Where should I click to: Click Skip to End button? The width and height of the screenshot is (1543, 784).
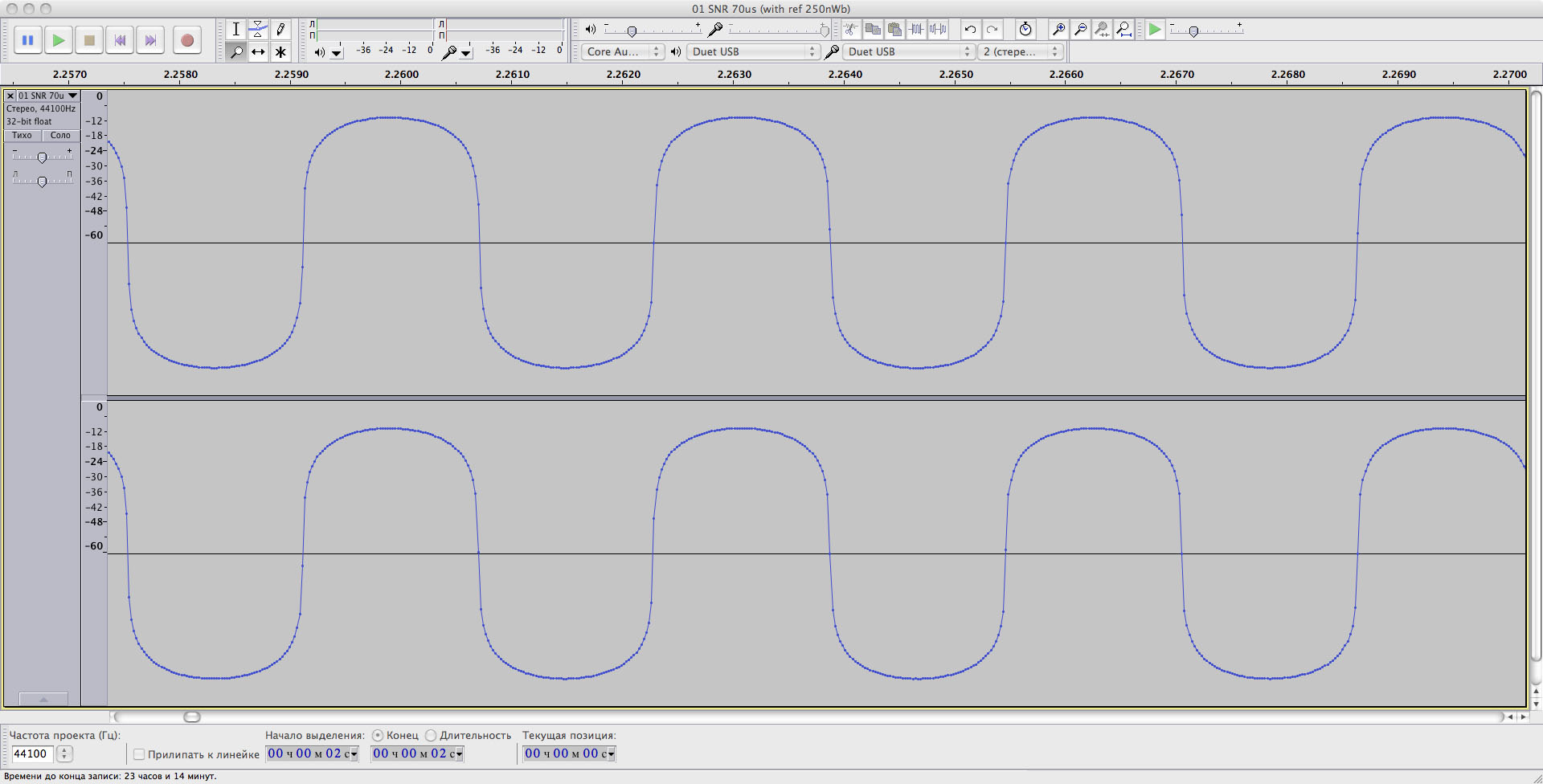(x=150, y=40)
